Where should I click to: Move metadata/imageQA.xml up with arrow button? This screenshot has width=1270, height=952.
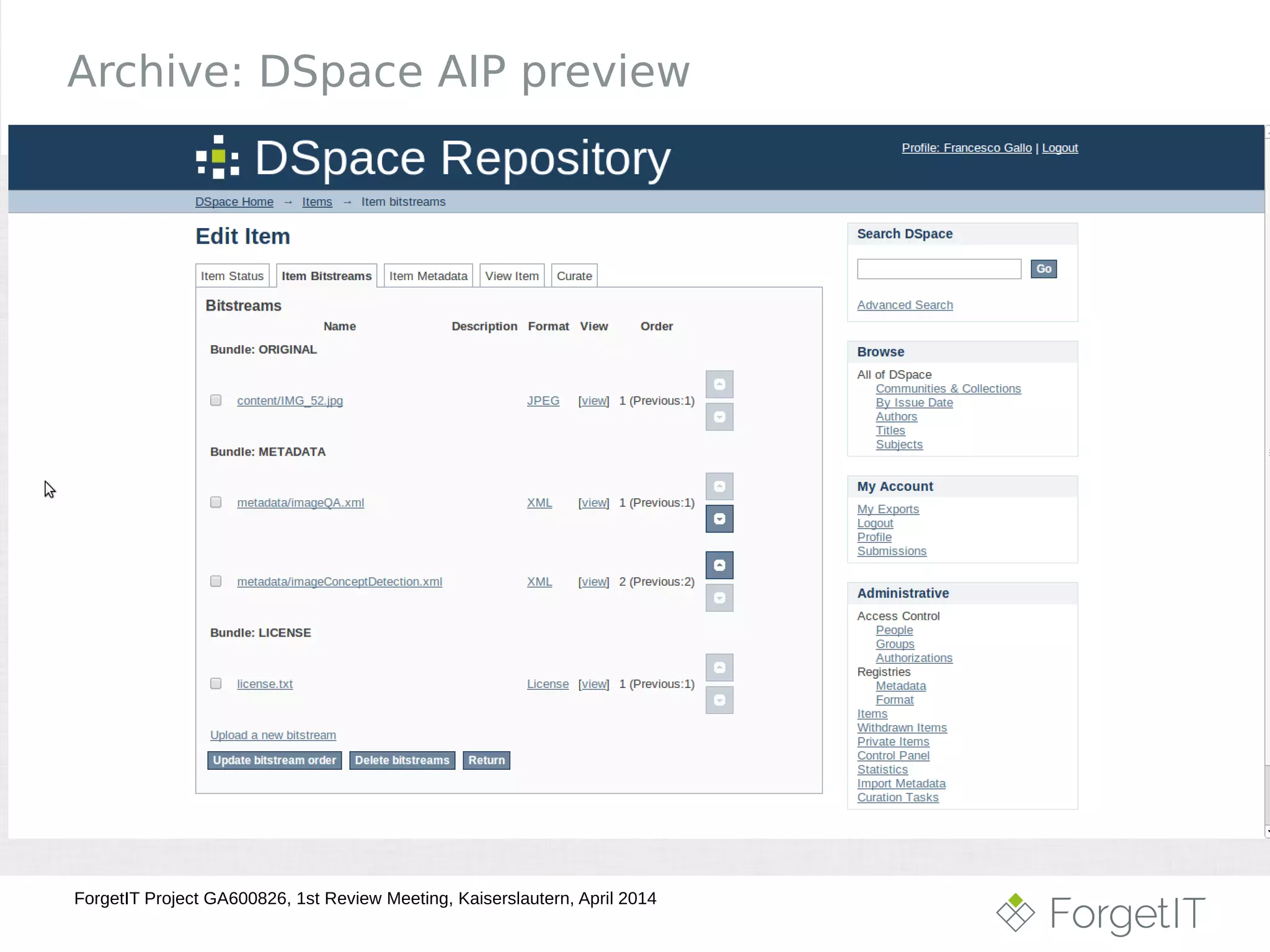[x=719, y=487]
